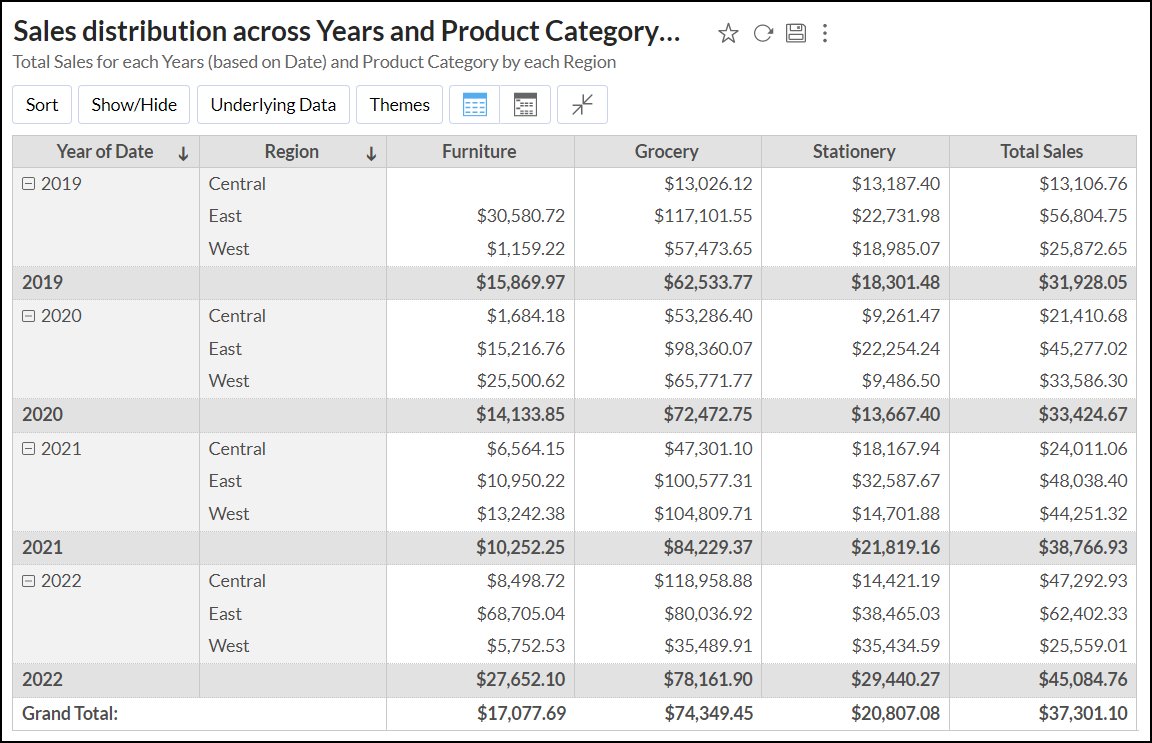The width and height of the screenshot is (1152, 743).
Task: Collapse the 2020 year group
Action: [x=28, y=316]
